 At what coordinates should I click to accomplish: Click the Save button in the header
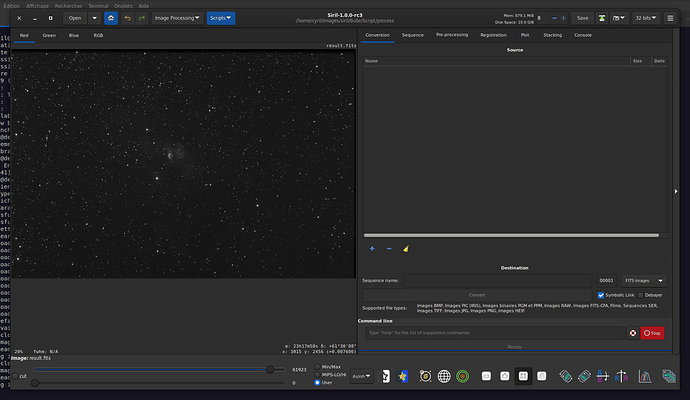pyautogui.click(x=582, y=18)
